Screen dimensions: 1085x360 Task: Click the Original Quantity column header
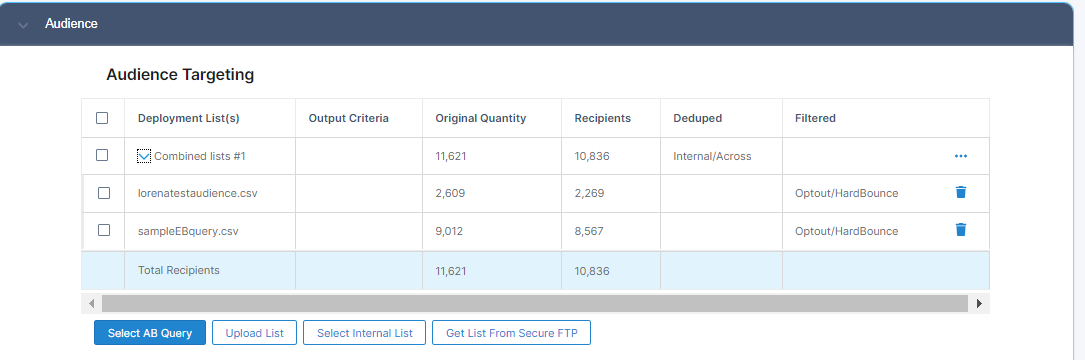(x=481, y=118)
